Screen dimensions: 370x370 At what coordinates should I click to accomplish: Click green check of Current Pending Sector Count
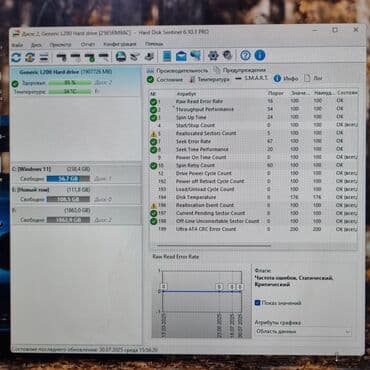click(x=153, y=213)
